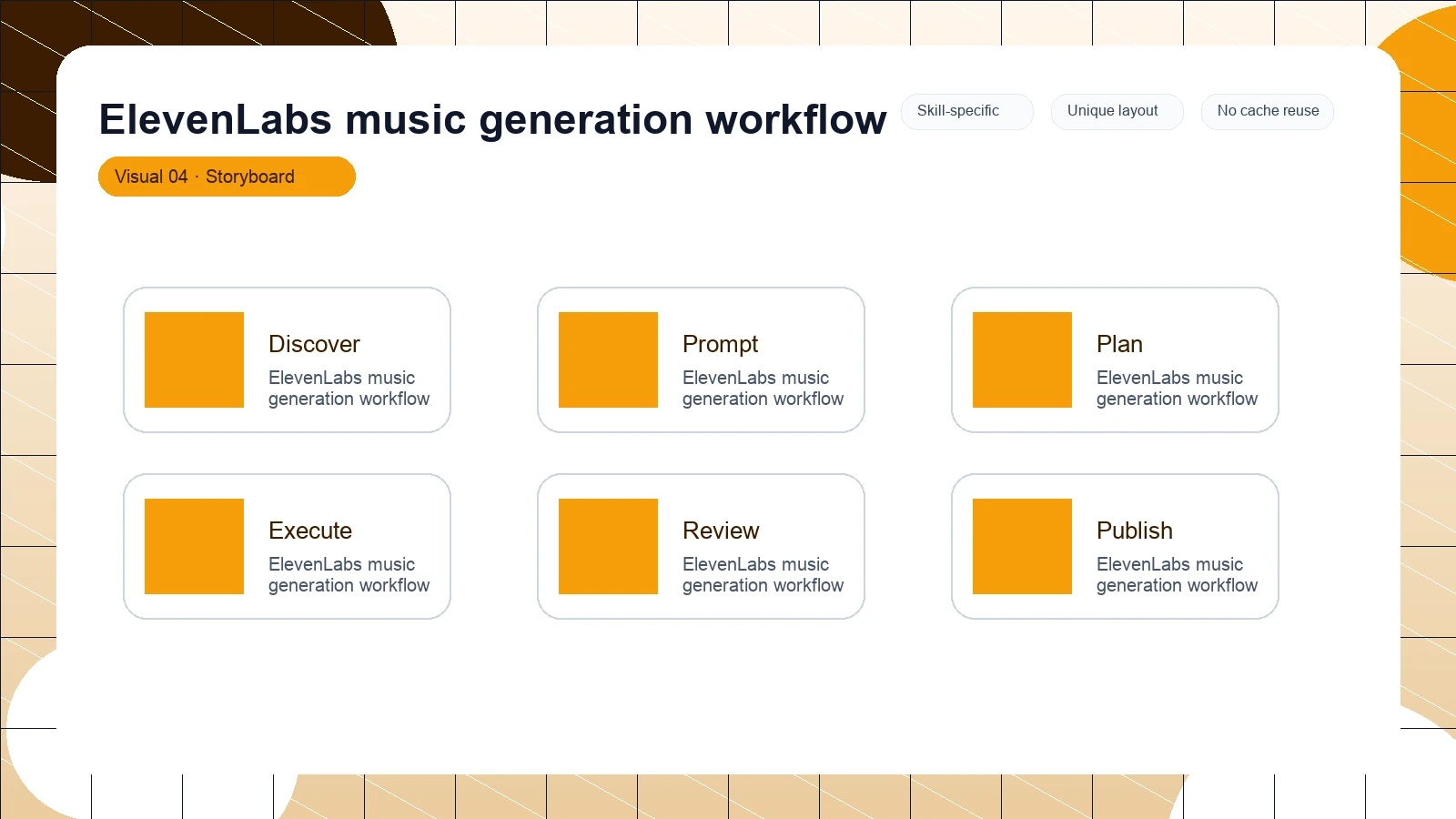The image size is (1456, 819).
Task: Click the description text under Prompt
Action: (763, 389)
